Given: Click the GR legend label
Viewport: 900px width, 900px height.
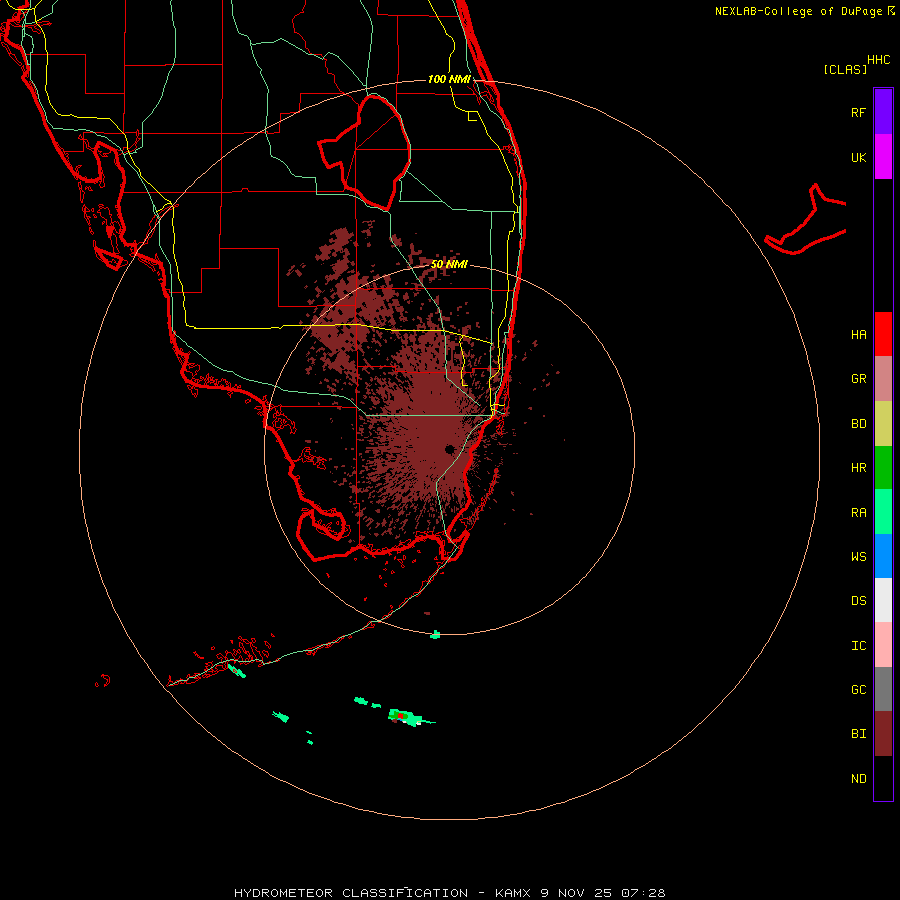Looking at the screenshot, I should pyautogui.click(x=858, y=379).
